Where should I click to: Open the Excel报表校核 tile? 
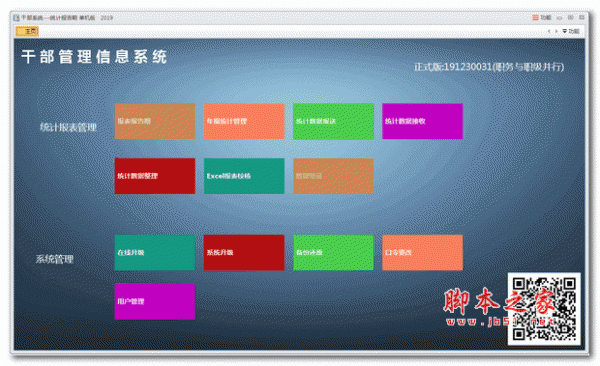pyautogui.click(x=244, y=176)
